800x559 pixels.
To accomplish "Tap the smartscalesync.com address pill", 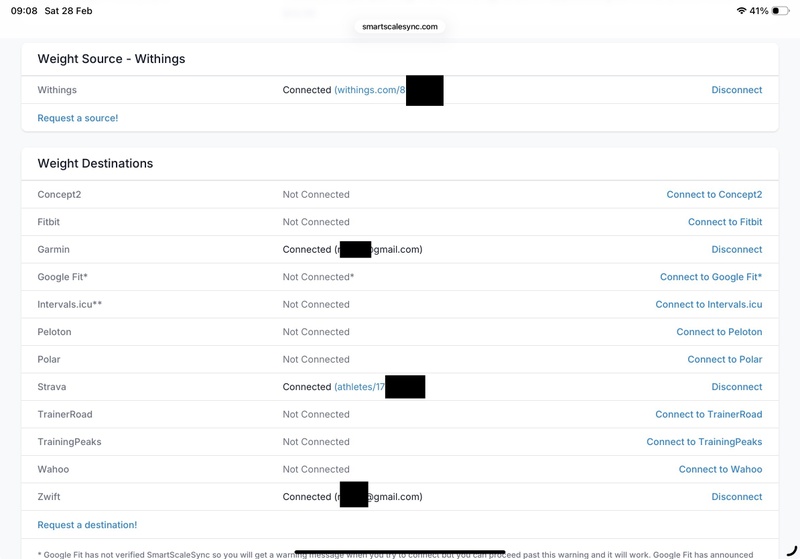I will pyautogui.click(x=399, y=27).
